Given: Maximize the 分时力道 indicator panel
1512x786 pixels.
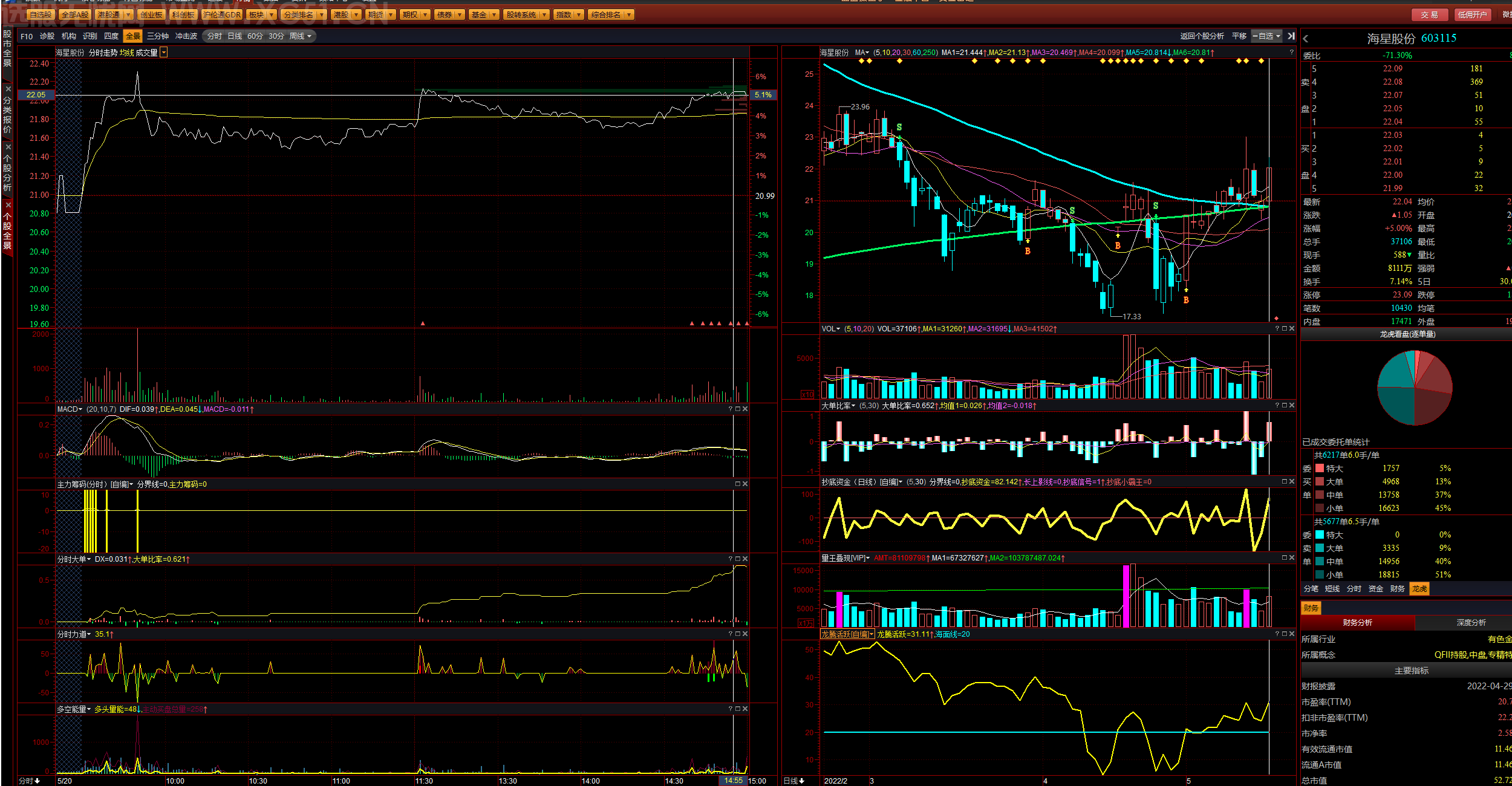Looking at the screenshot, I should click(737, 634).
